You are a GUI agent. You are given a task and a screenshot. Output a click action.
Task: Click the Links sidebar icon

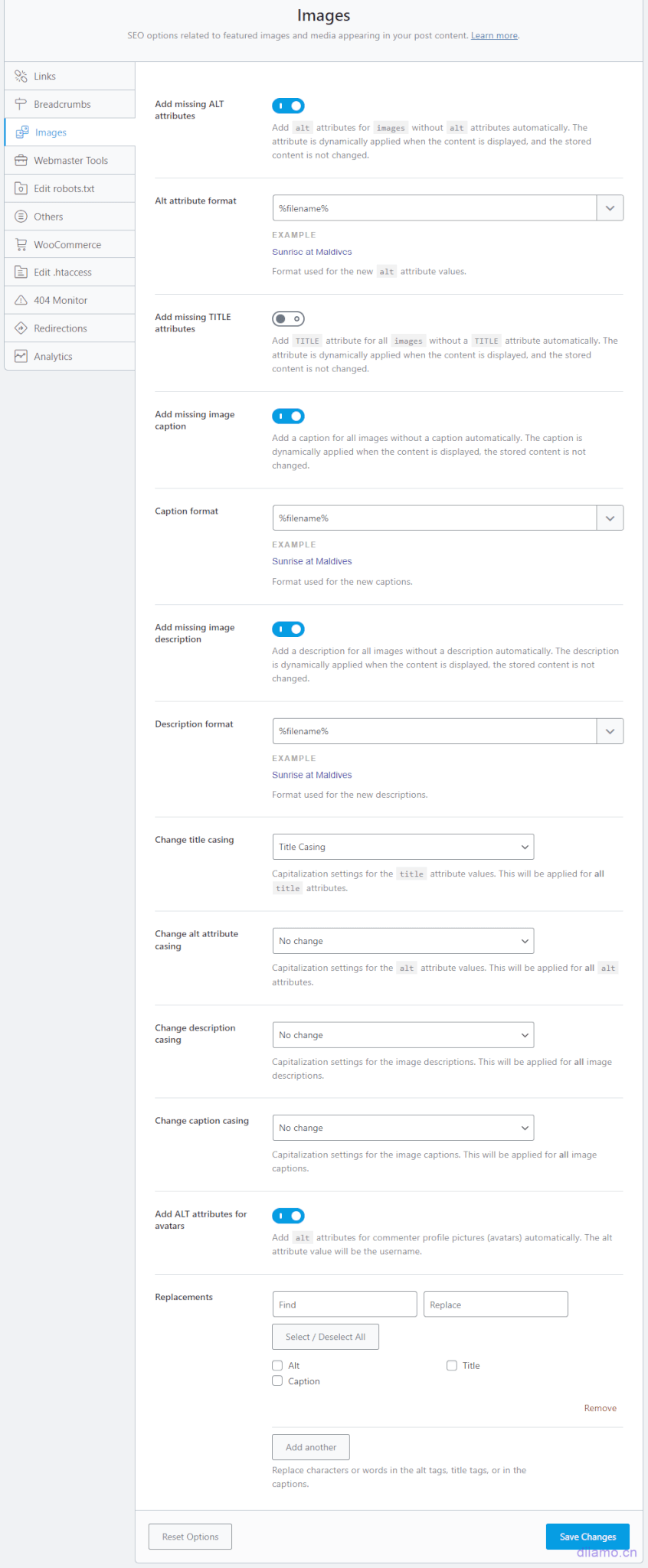pos(21,77)
